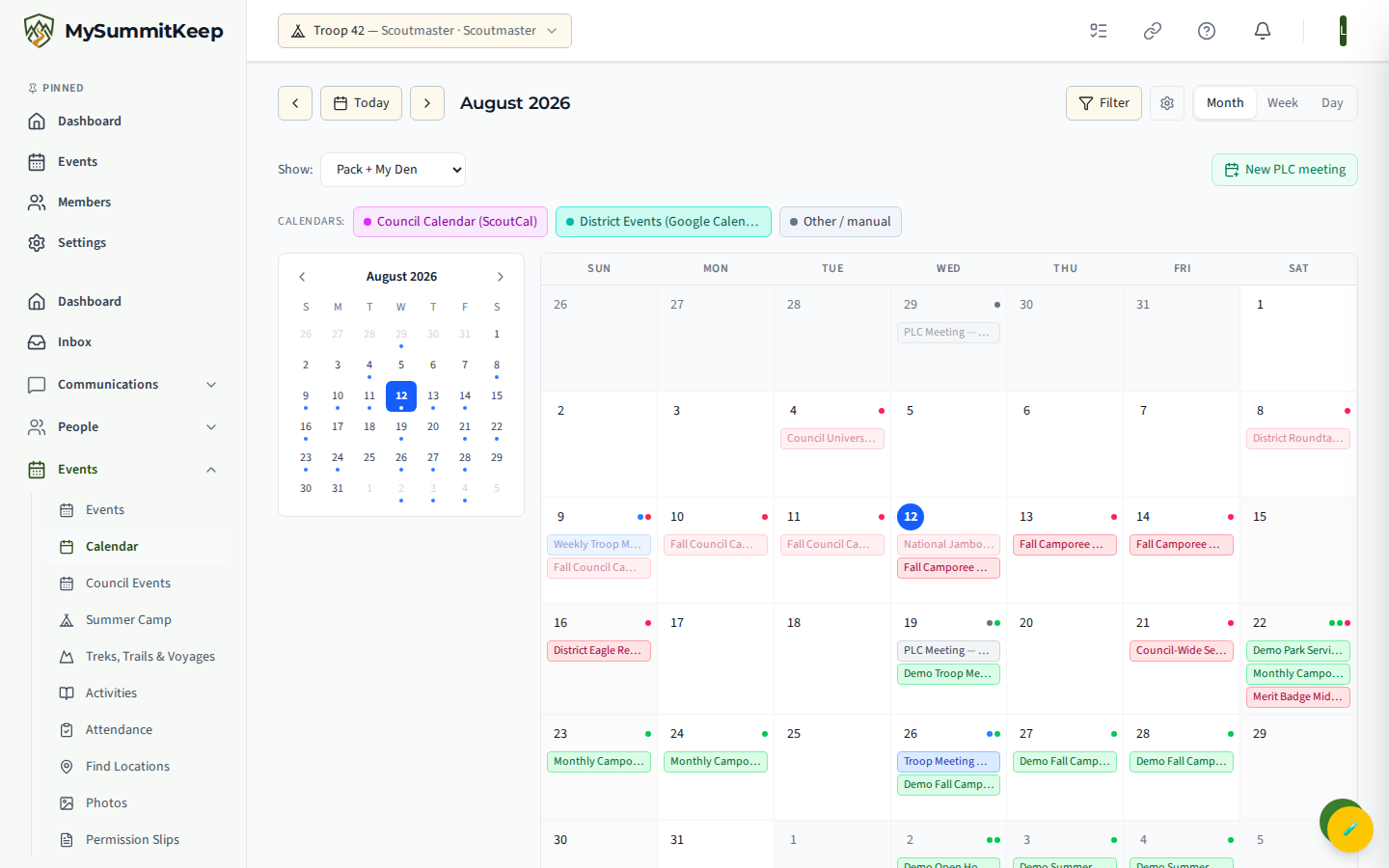The image size is (1389, 868).
Task: Switch to Month view
Action: 1225,103
